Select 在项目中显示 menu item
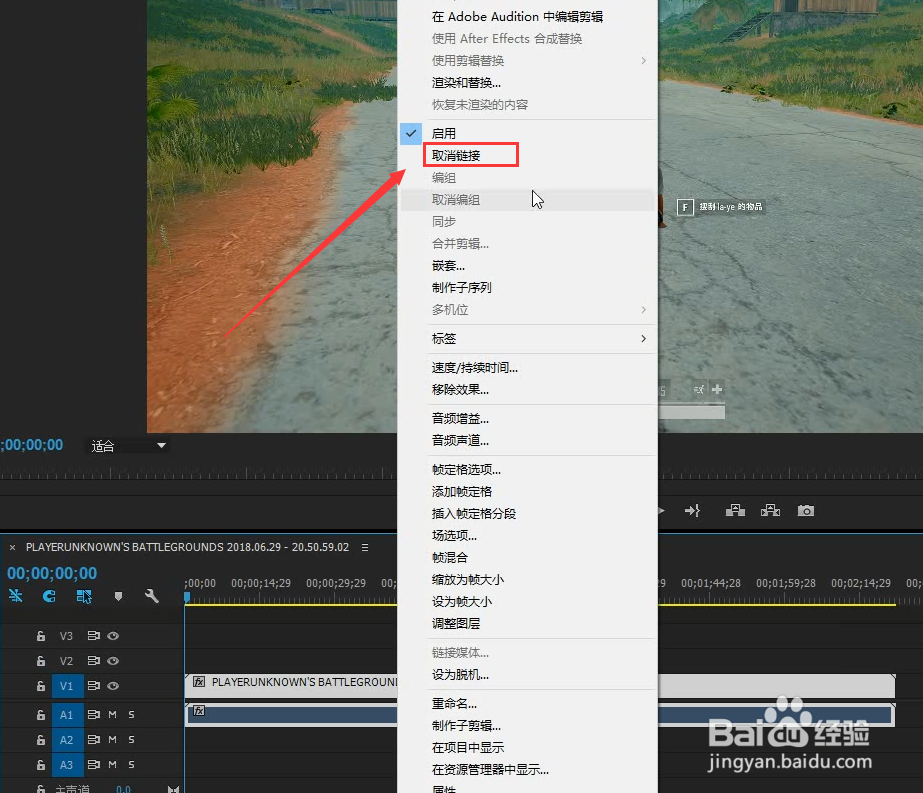Screen dimensions: 923x793 [527, 748]
